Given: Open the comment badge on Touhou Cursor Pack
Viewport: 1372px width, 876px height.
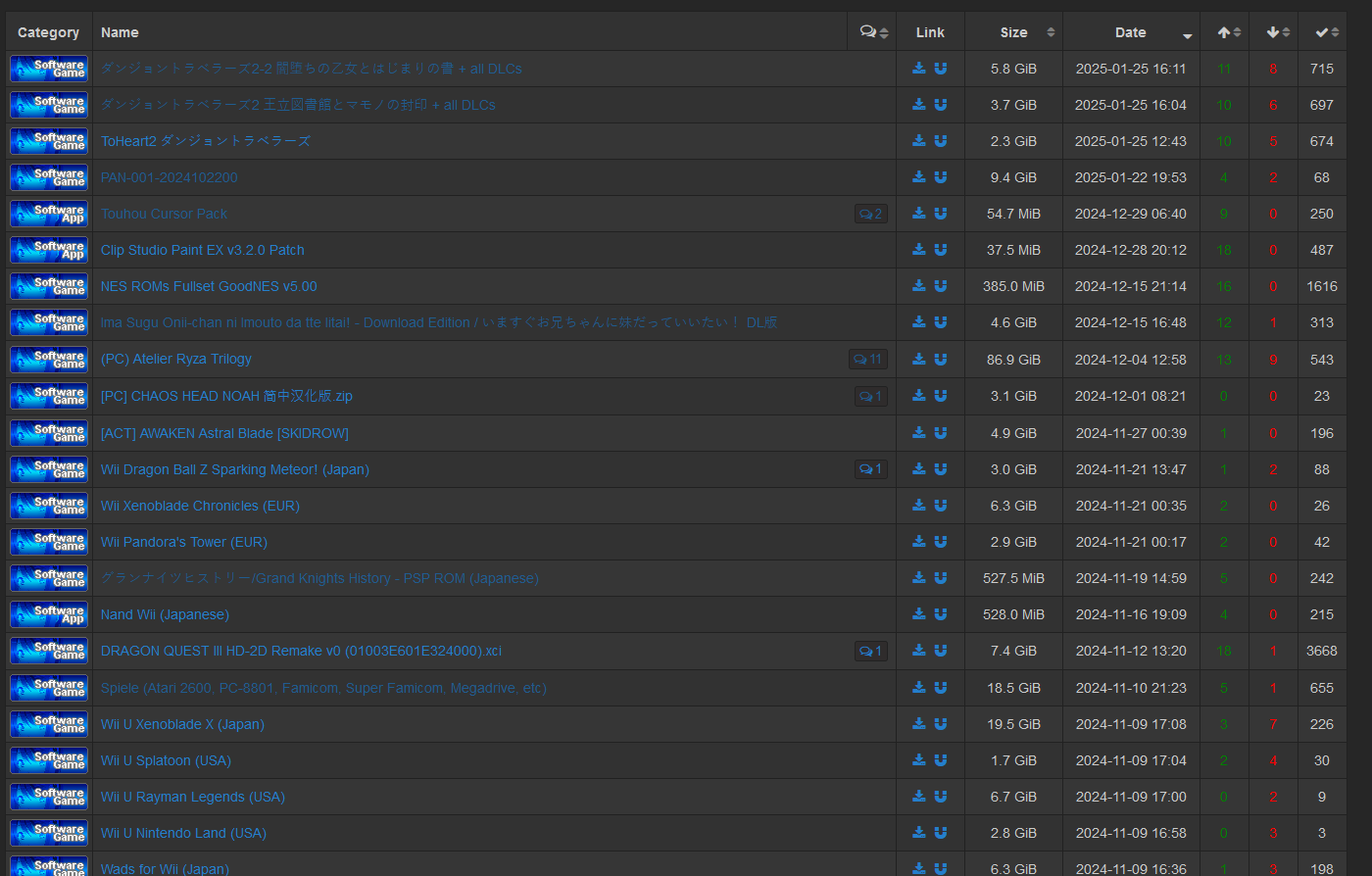Looking at the screenshot, I should (870, 214).
